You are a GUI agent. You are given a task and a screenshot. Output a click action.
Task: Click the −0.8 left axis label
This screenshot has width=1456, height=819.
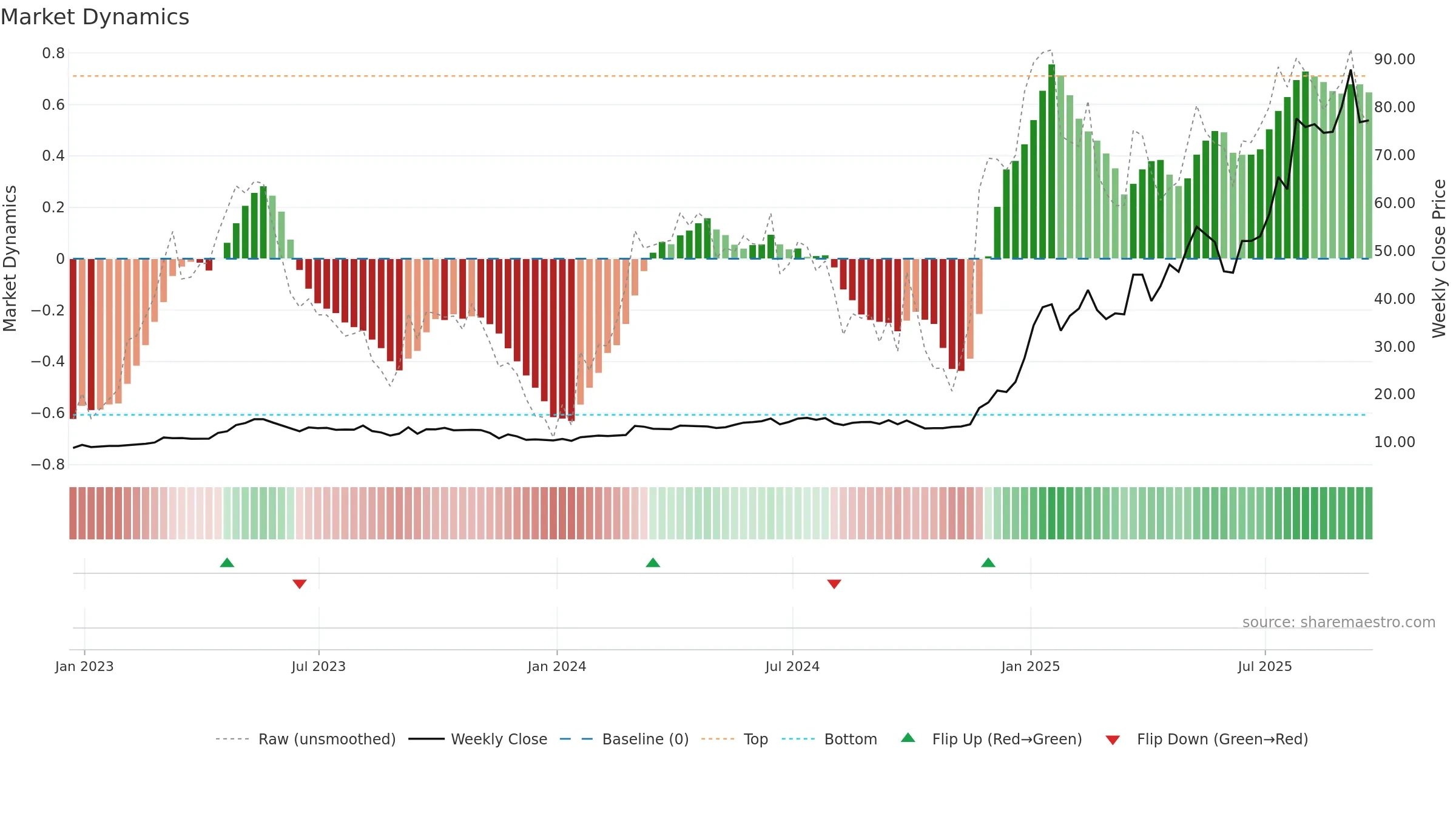tap(48, 465)
